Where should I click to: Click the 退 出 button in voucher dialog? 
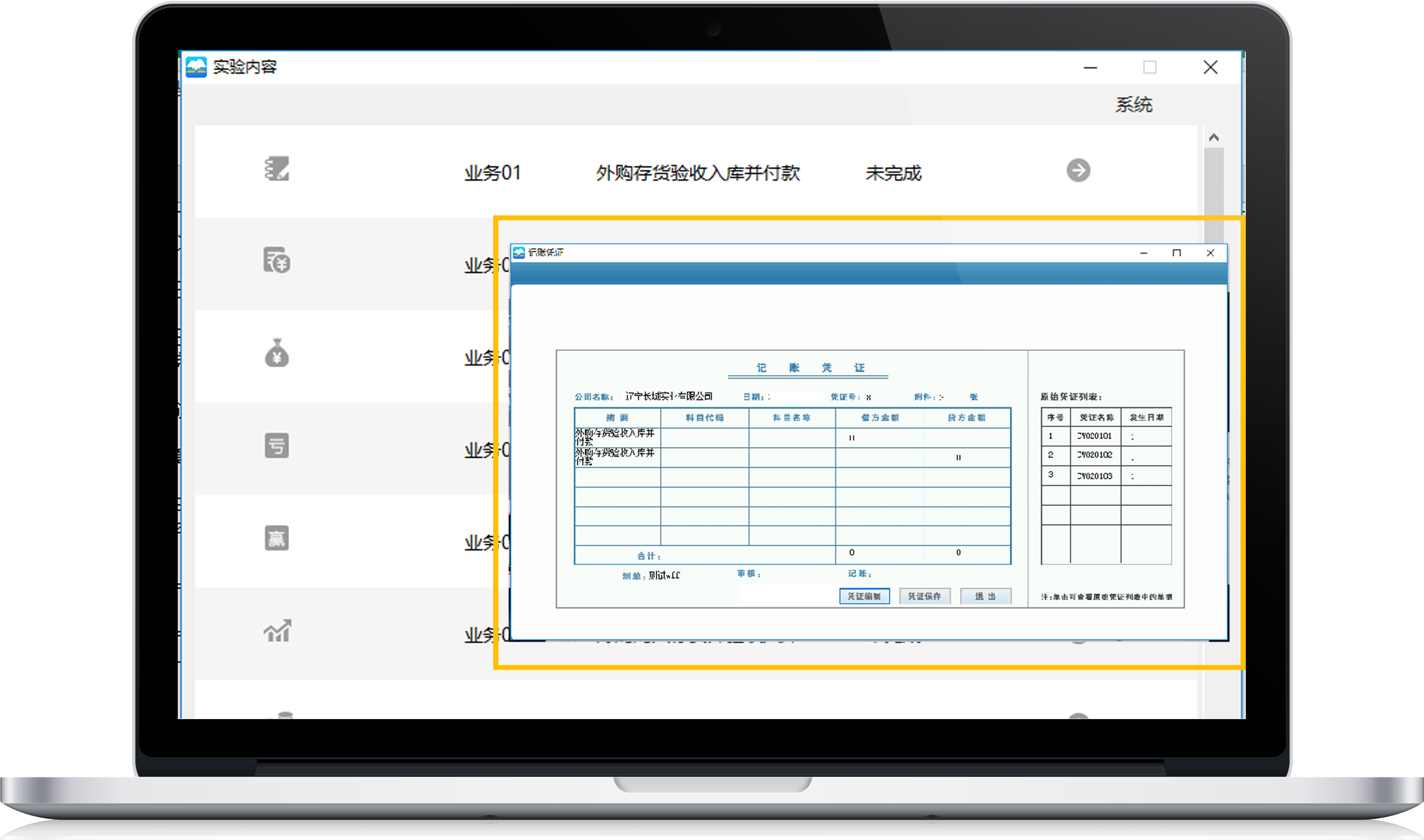[985, 596]
